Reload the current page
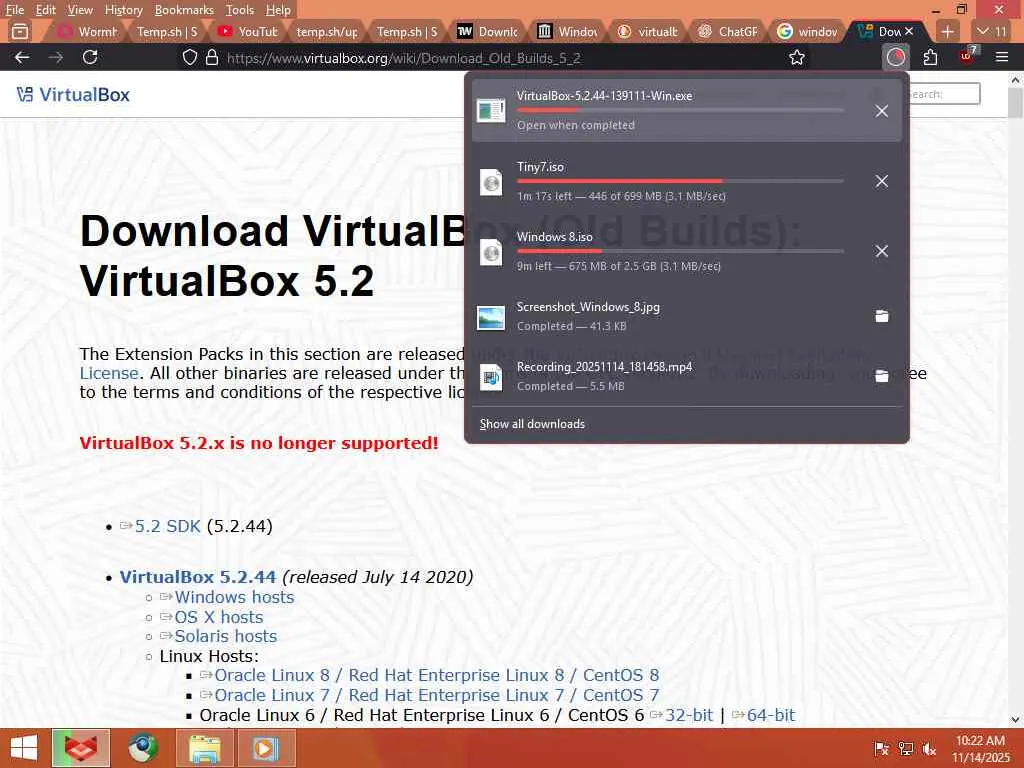This screenshot has width=1024, height=768. tap(90, 57)
